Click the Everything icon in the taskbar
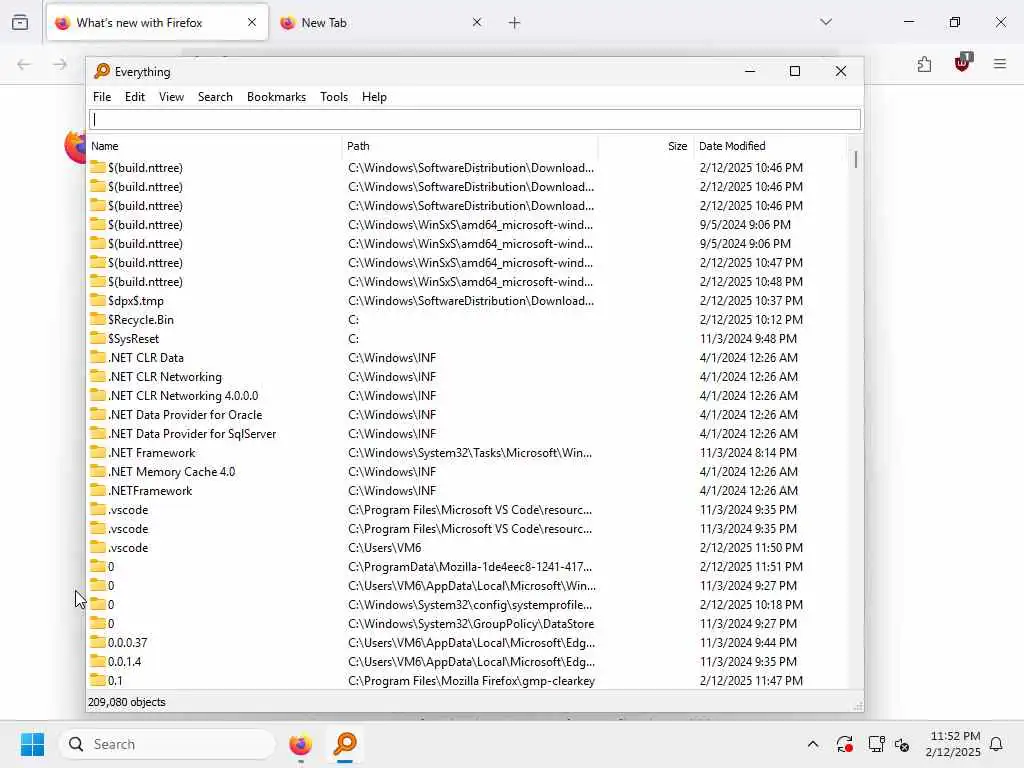Viewport: 1024px width, 768px height. [x=345, y=744]
